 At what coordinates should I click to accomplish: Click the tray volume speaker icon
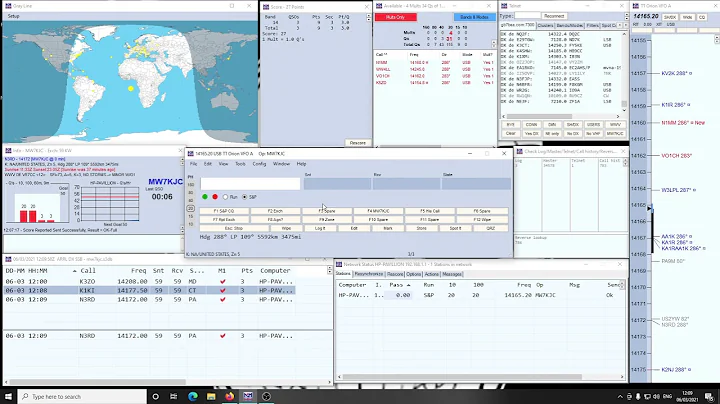(656, 397)
